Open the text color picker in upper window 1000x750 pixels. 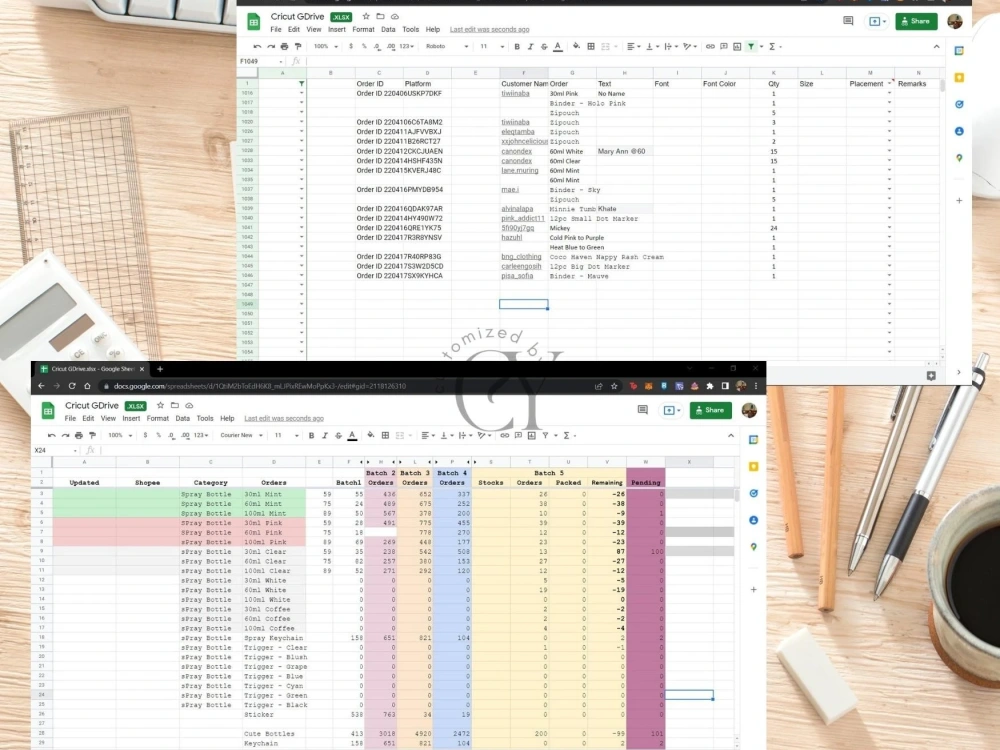pyautogui.click(x=558, y=47)
